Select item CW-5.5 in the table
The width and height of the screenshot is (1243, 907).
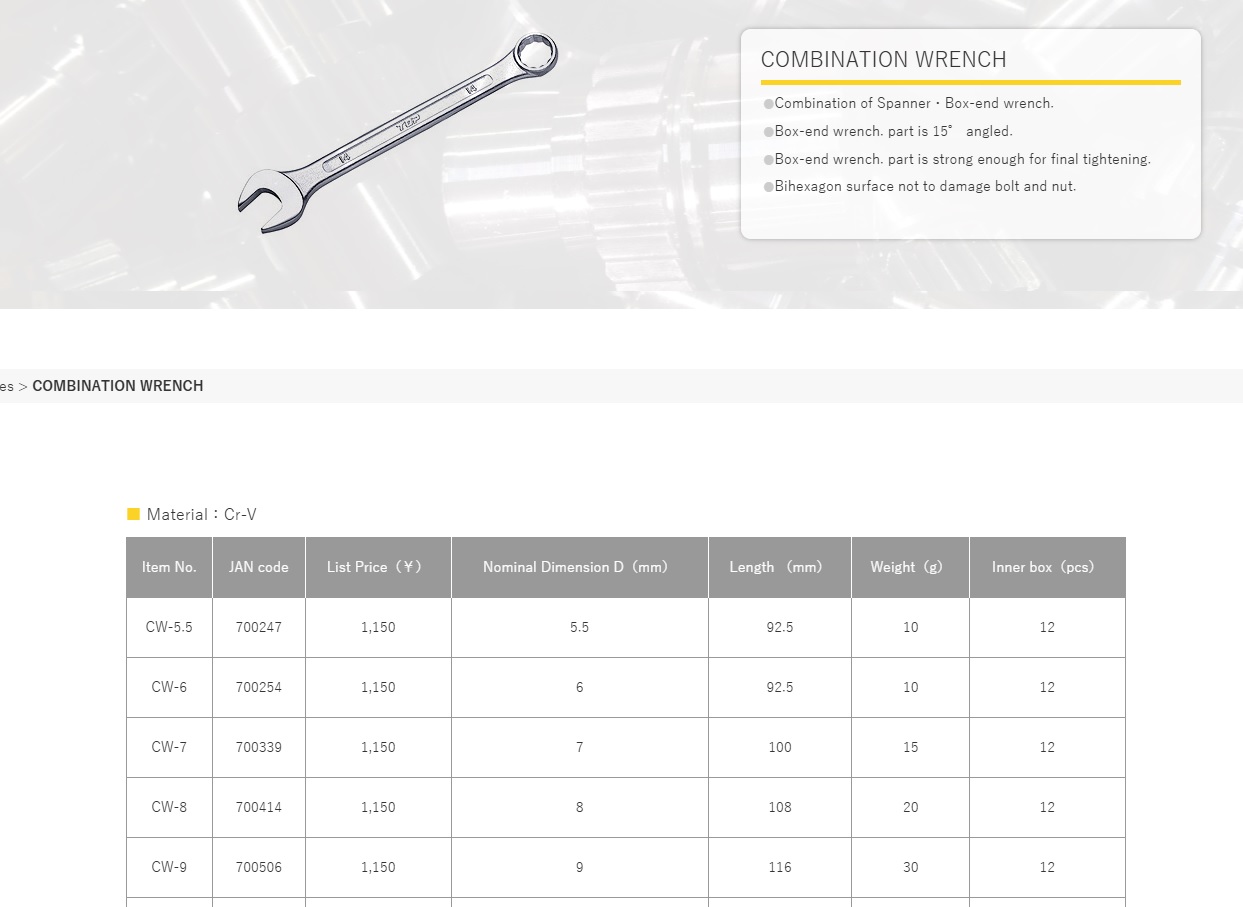pyautogui.click(x=169, y=627)
